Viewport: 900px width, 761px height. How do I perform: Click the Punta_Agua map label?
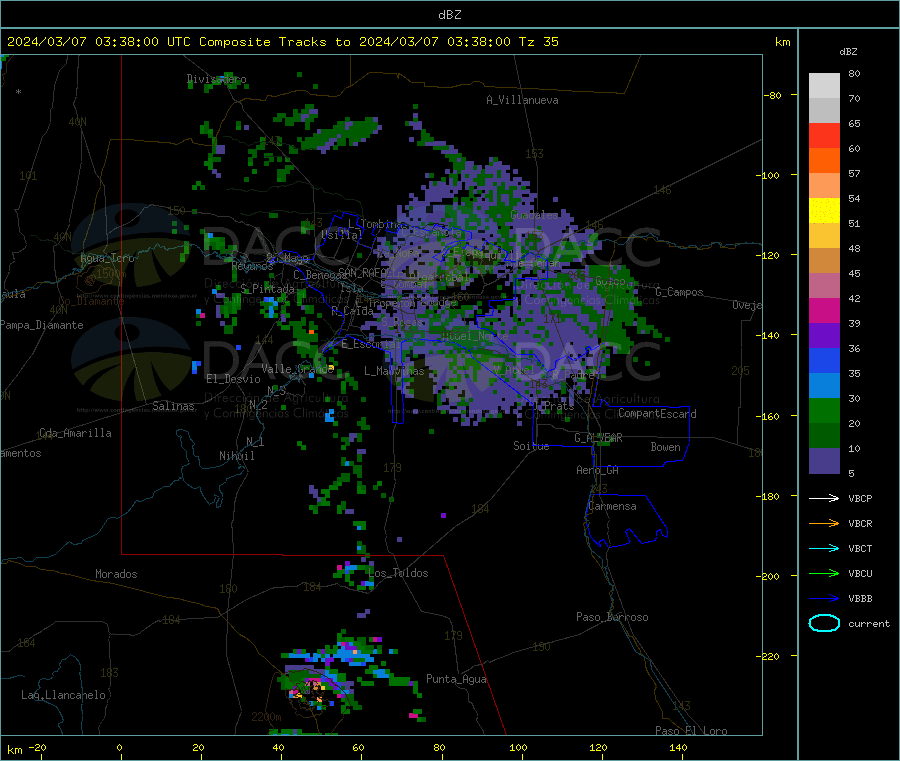pos(456,679)
